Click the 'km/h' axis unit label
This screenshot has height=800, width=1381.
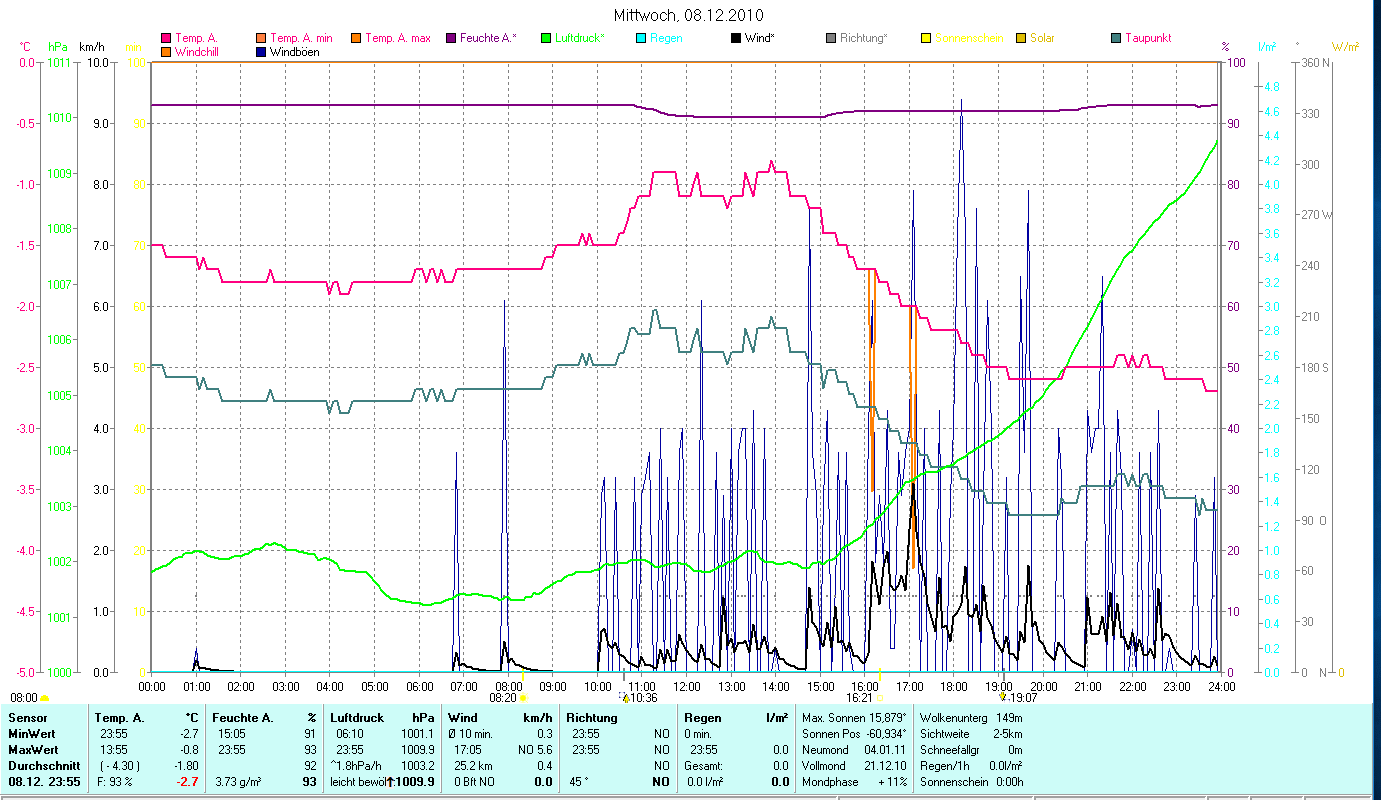[x=91, y=47]
